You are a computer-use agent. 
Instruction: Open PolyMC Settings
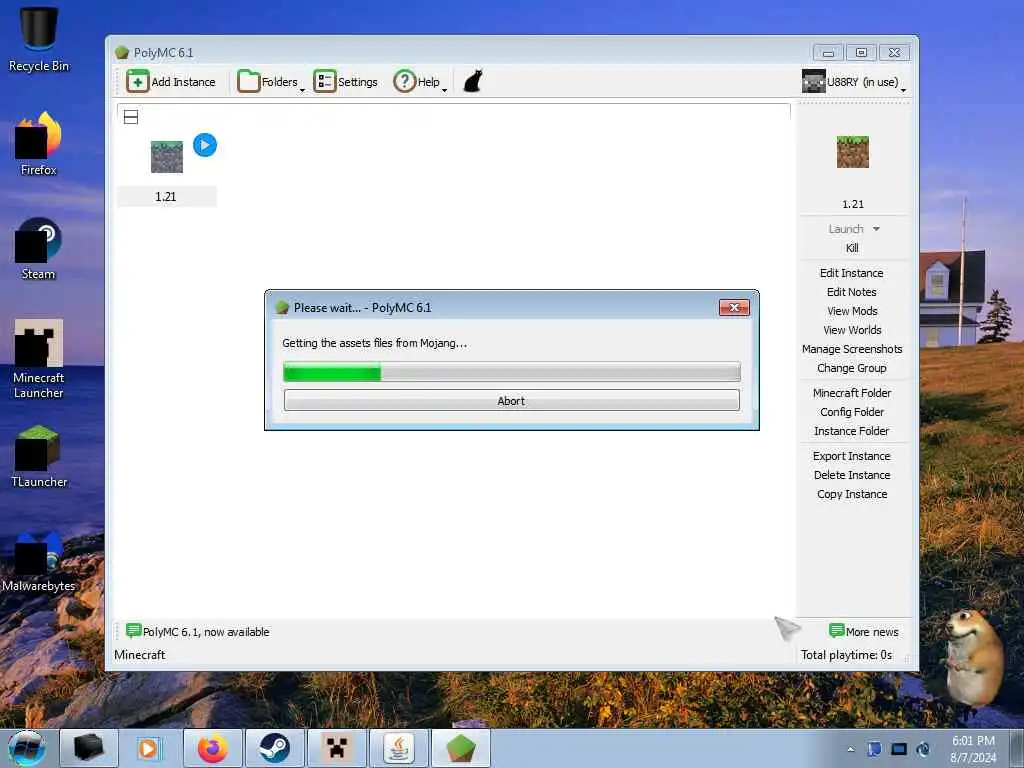345,82
